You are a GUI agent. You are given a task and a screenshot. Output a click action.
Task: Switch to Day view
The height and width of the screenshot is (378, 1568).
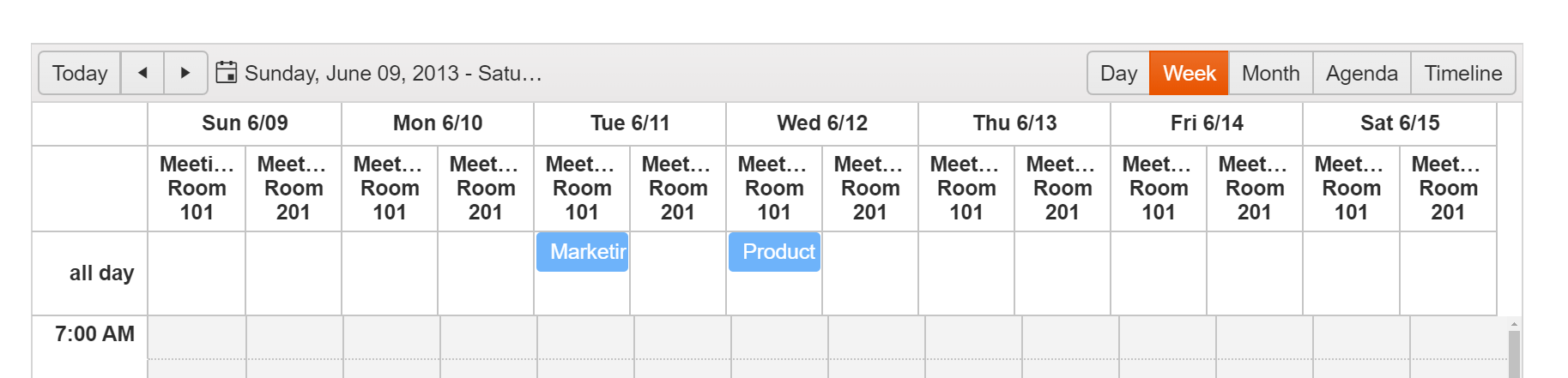1118,73
